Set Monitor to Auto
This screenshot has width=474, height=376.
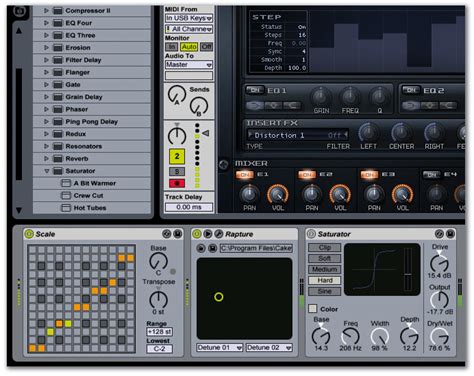click(x=189, y=47)
